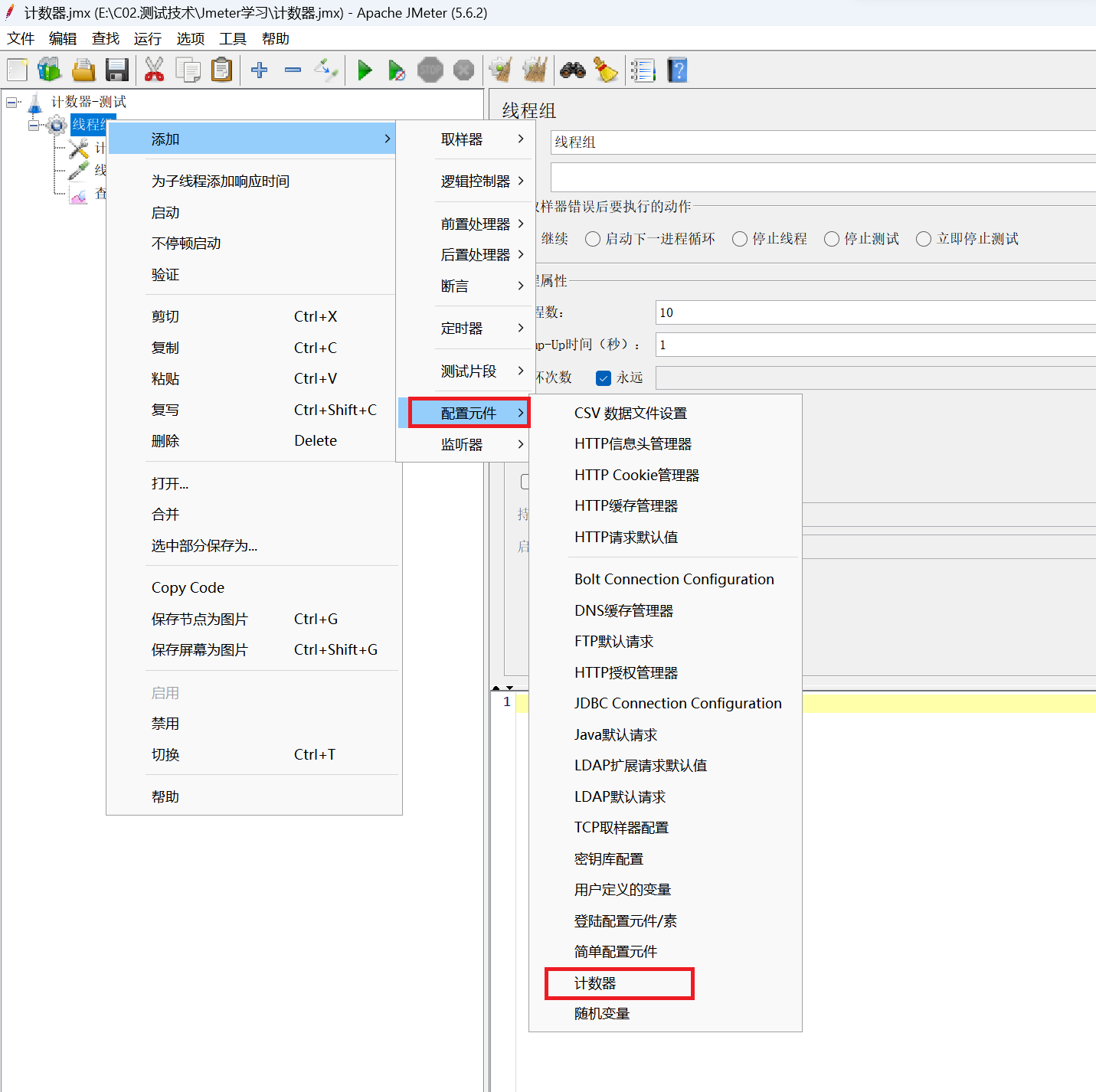Click the Ramp-Up time field showing 1
Viewport: 1096px width, 1092px height.
pyautogui.click(x=876, y=345)
